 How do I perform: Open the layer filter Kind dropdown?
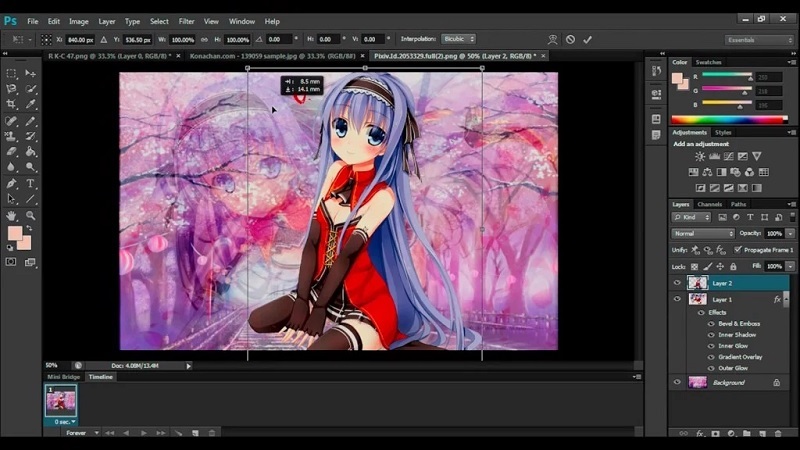pyautogui.click(x=691, y=217)
